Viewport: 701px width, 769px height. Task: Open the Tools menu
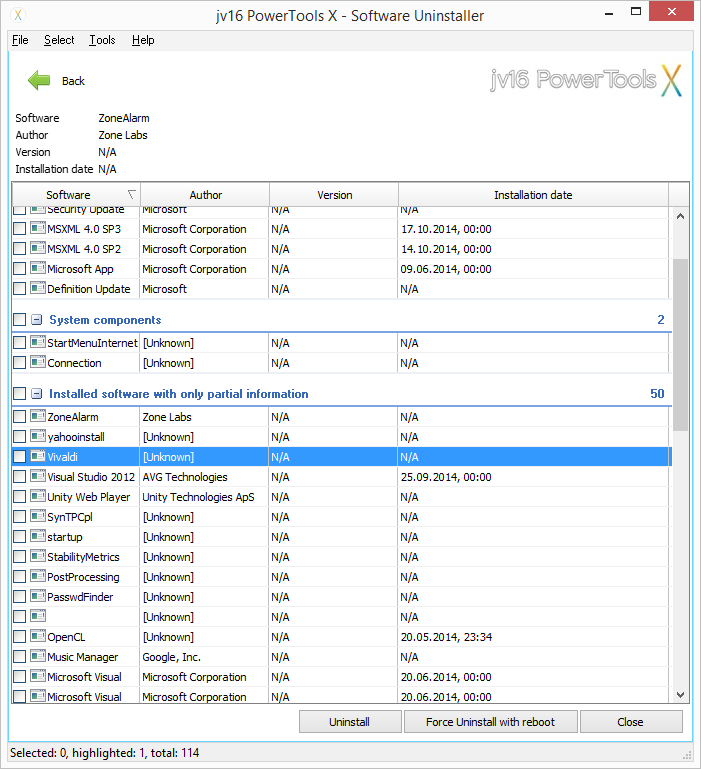click(x=102, y=40)
